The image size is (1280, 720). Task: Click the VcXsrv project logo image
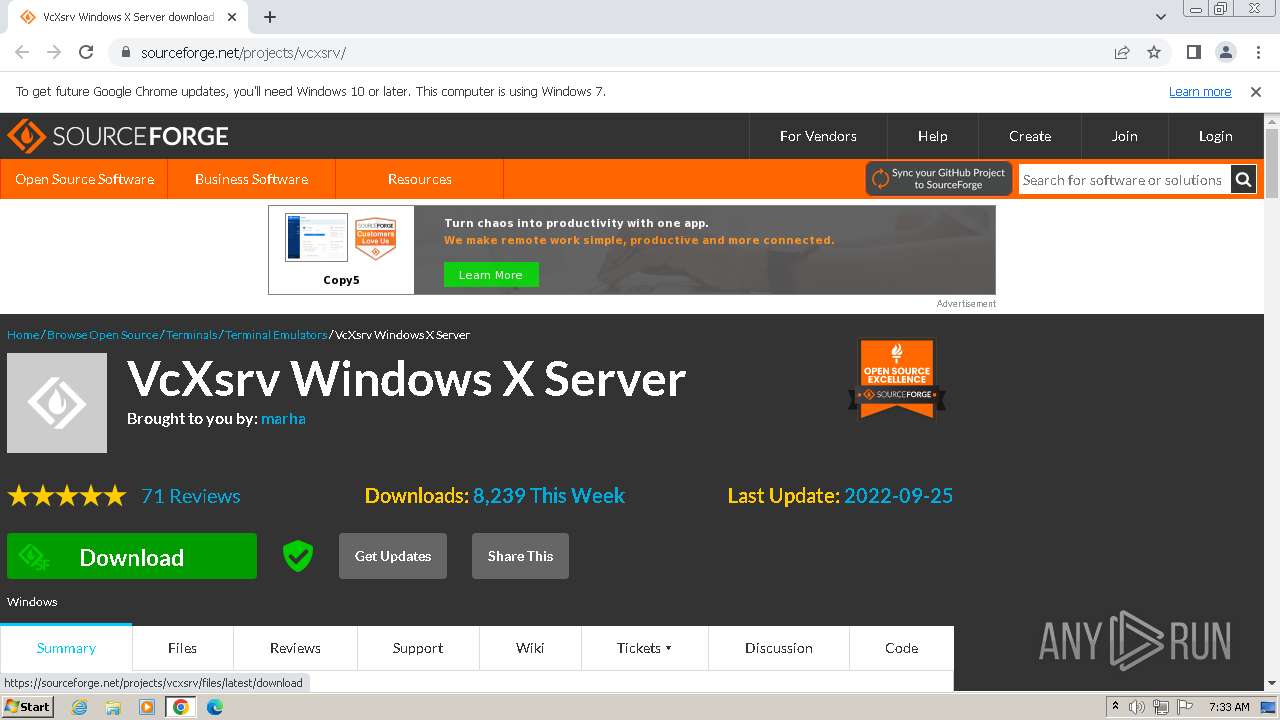point(57,403)
